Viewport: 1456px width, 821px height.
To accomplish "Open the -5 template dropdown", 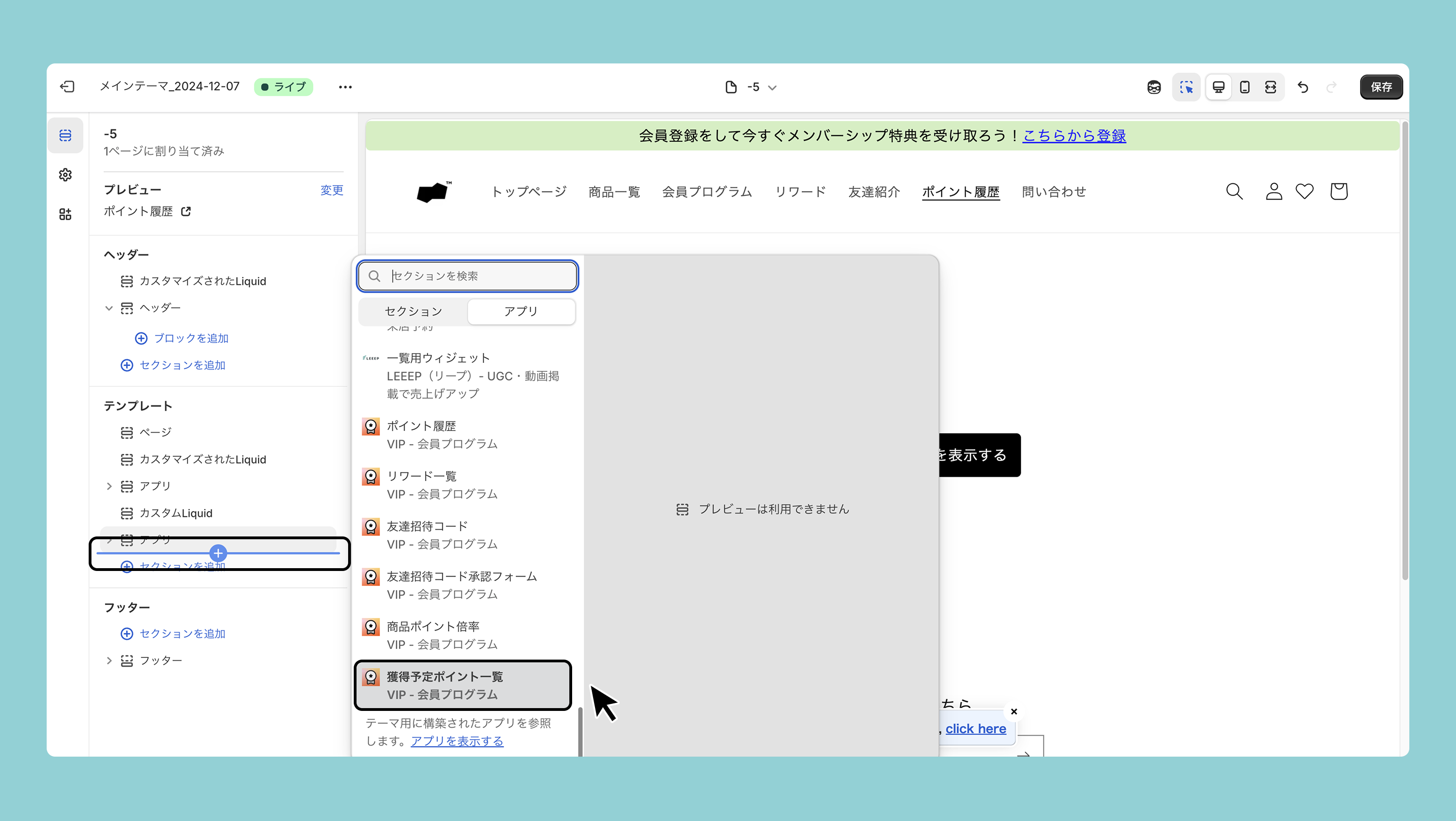I will tap(752, 87).
